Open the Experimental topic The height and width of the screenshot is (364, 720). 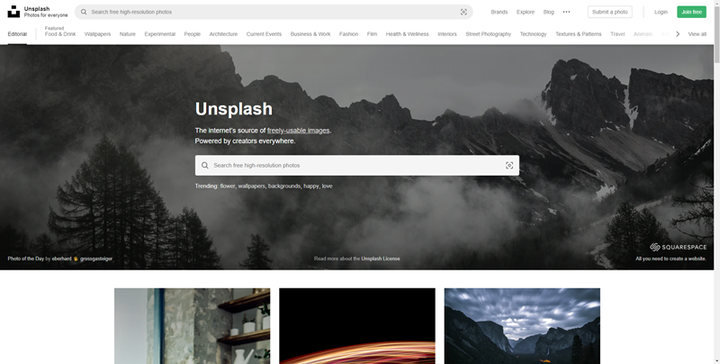point(160,34)
